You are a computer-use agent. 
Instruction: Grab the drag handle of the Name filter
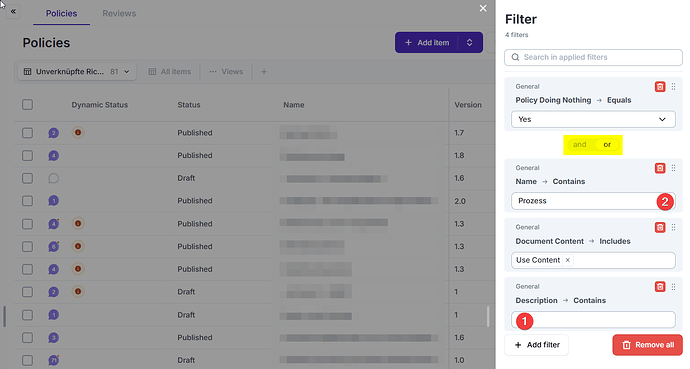pyautogui.click(x=673, y=168)
